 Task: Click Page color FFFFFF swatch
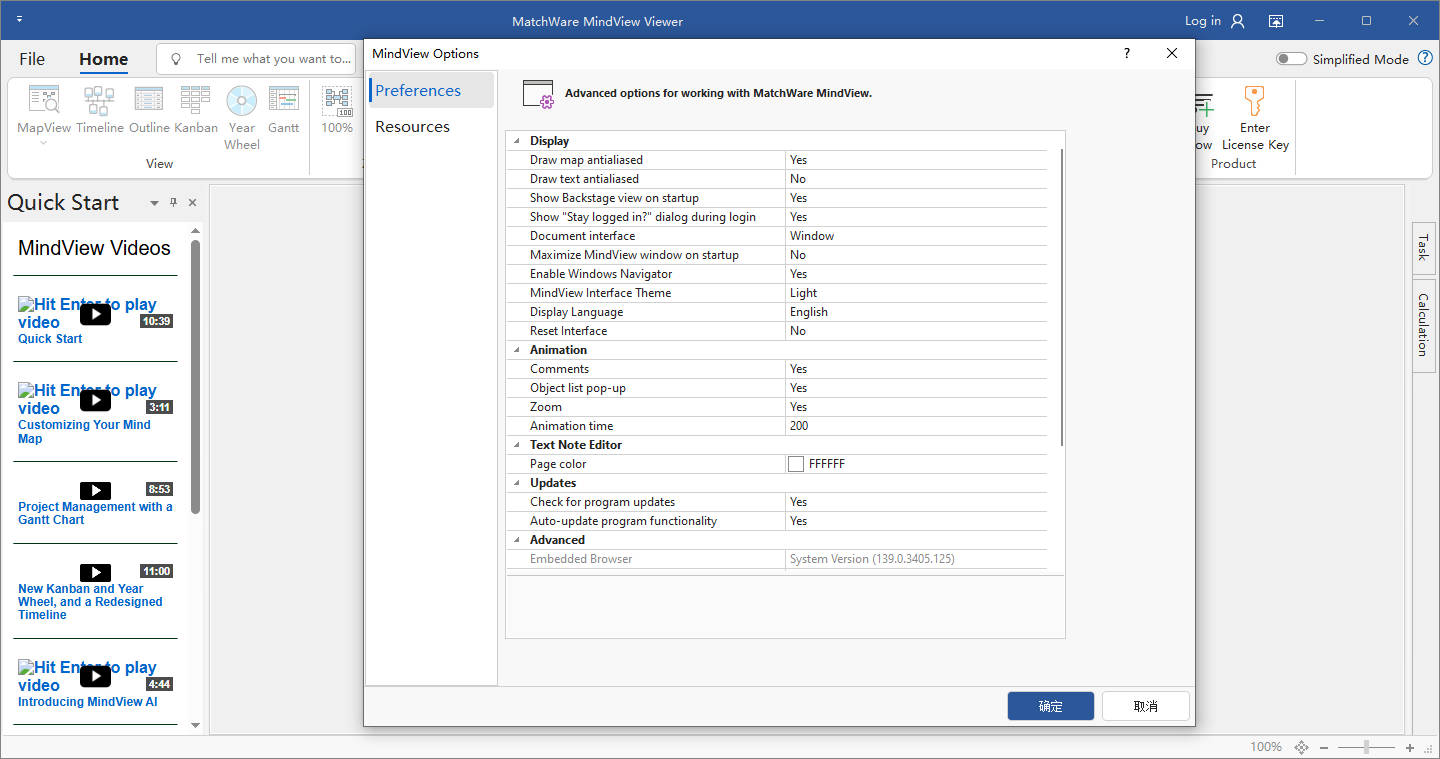click(x=796, y=464)
